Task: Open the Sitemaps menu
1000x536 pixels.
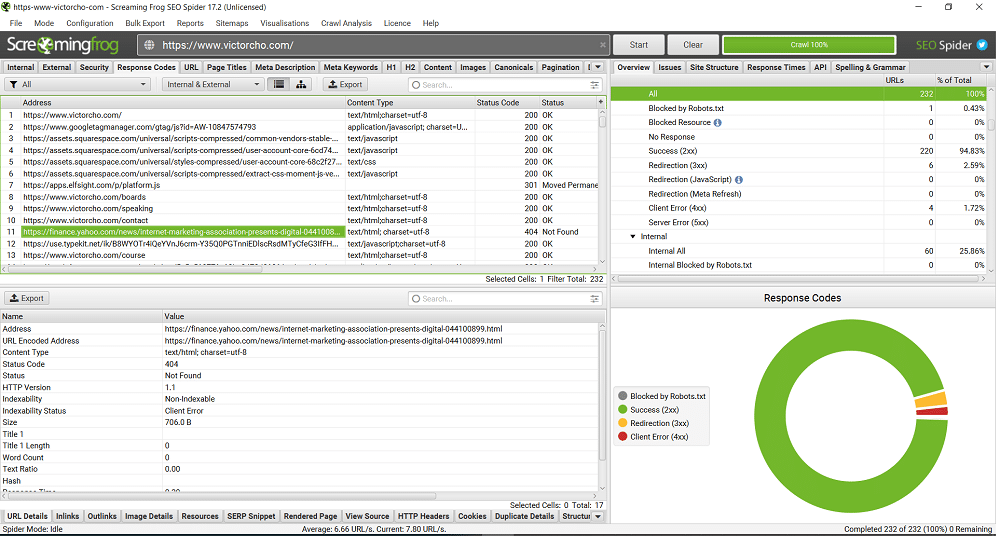Action: [x=232, y=23]
